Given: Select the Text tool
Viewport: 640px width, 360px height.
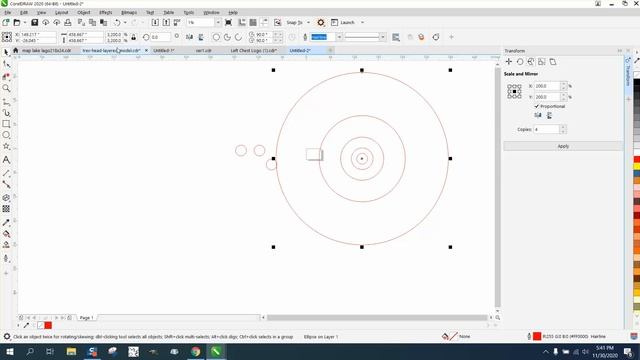Looking at the screenshot, I should [x=6, y=160].
